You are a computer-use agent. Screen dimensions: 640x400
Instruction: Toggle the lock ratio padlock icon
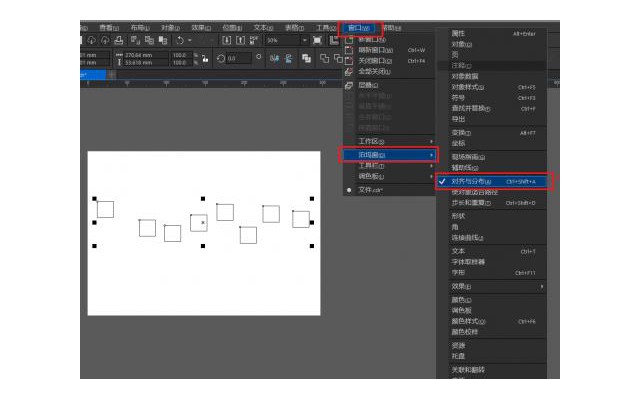(x=205, y=59)
